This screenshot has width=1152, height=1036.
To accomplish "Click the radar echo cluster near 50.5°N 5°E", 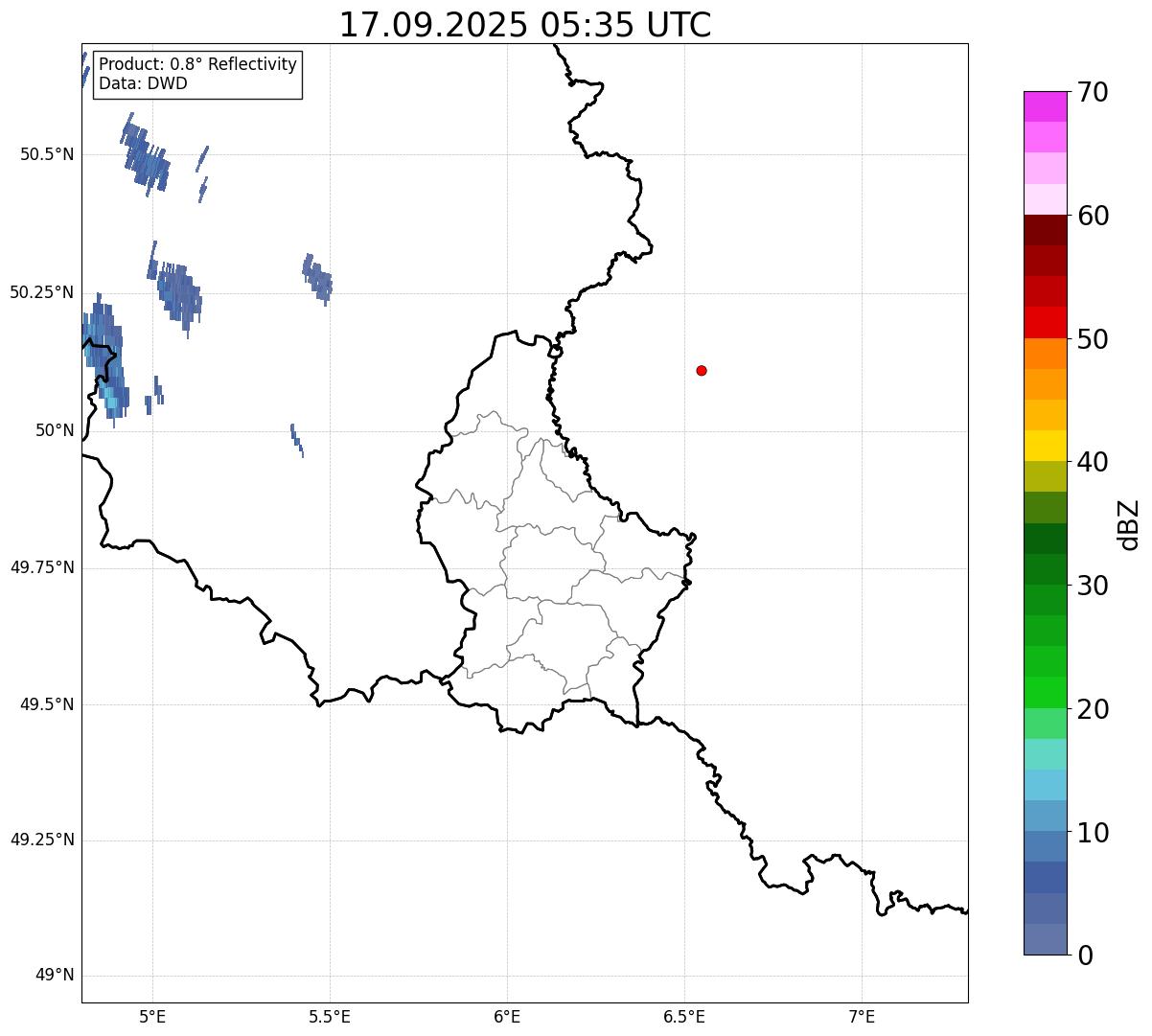I will [x=146, y=156].
